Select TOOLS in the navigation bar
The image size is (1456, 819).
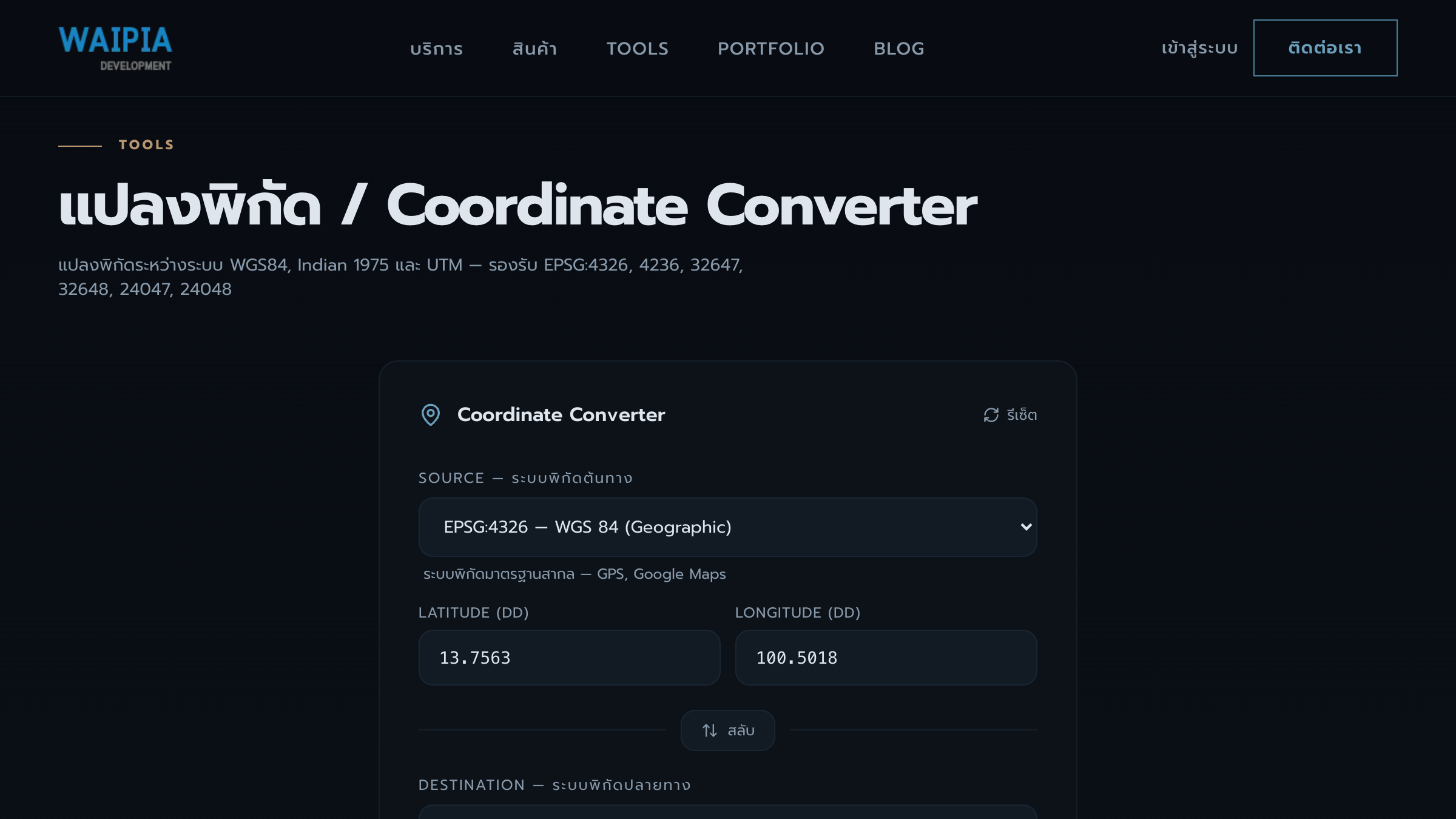[x=637, y=49]
